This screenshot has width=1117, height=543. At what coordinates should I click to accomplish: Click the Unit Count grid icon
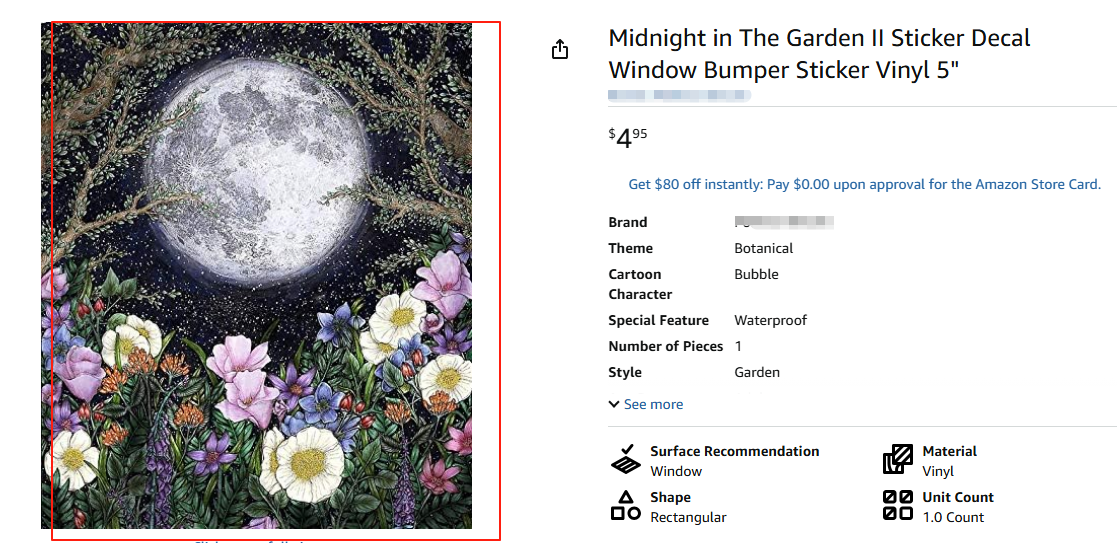pos(898,506)
